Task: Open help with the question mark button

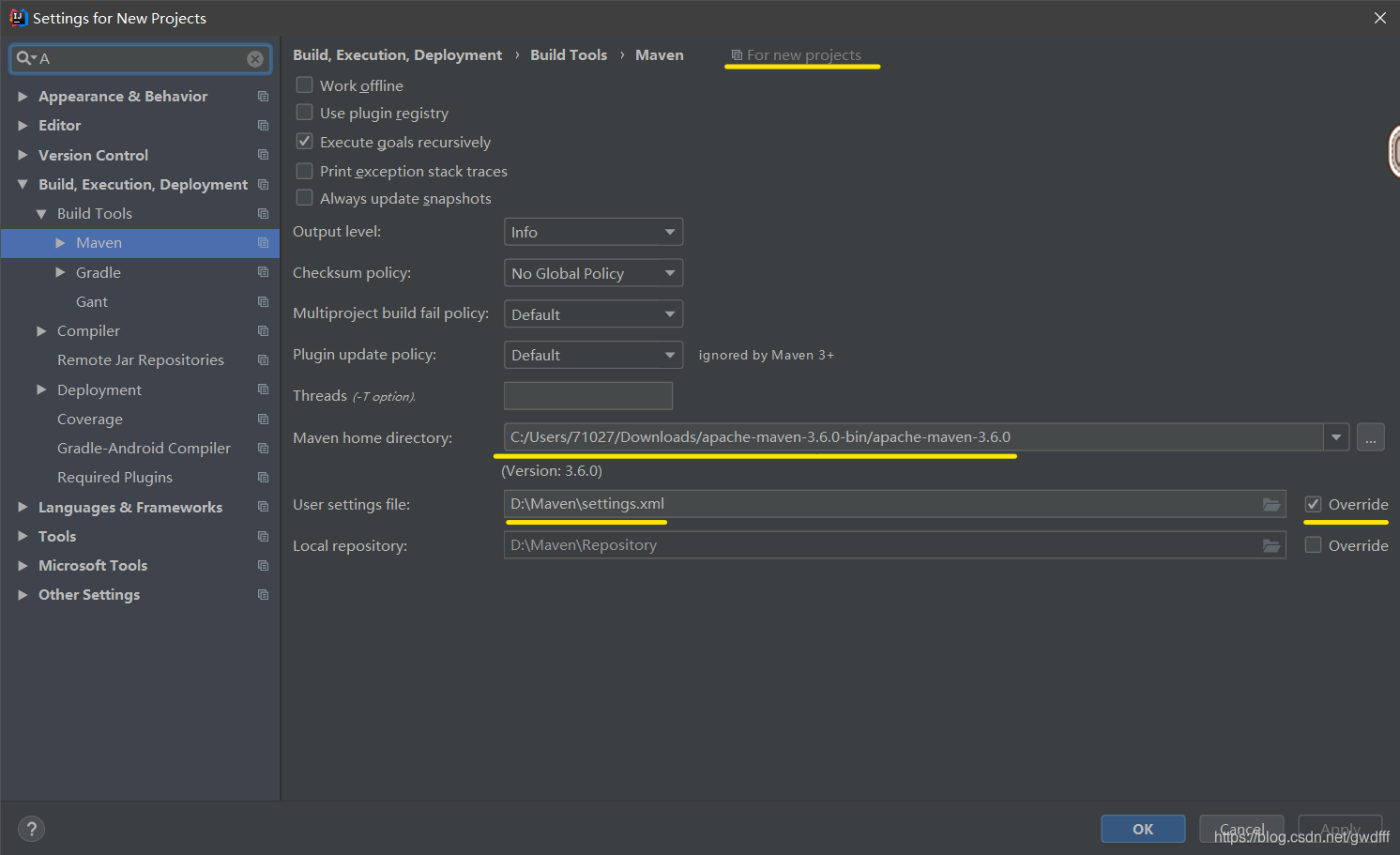Action: click(x=31, y=829)
